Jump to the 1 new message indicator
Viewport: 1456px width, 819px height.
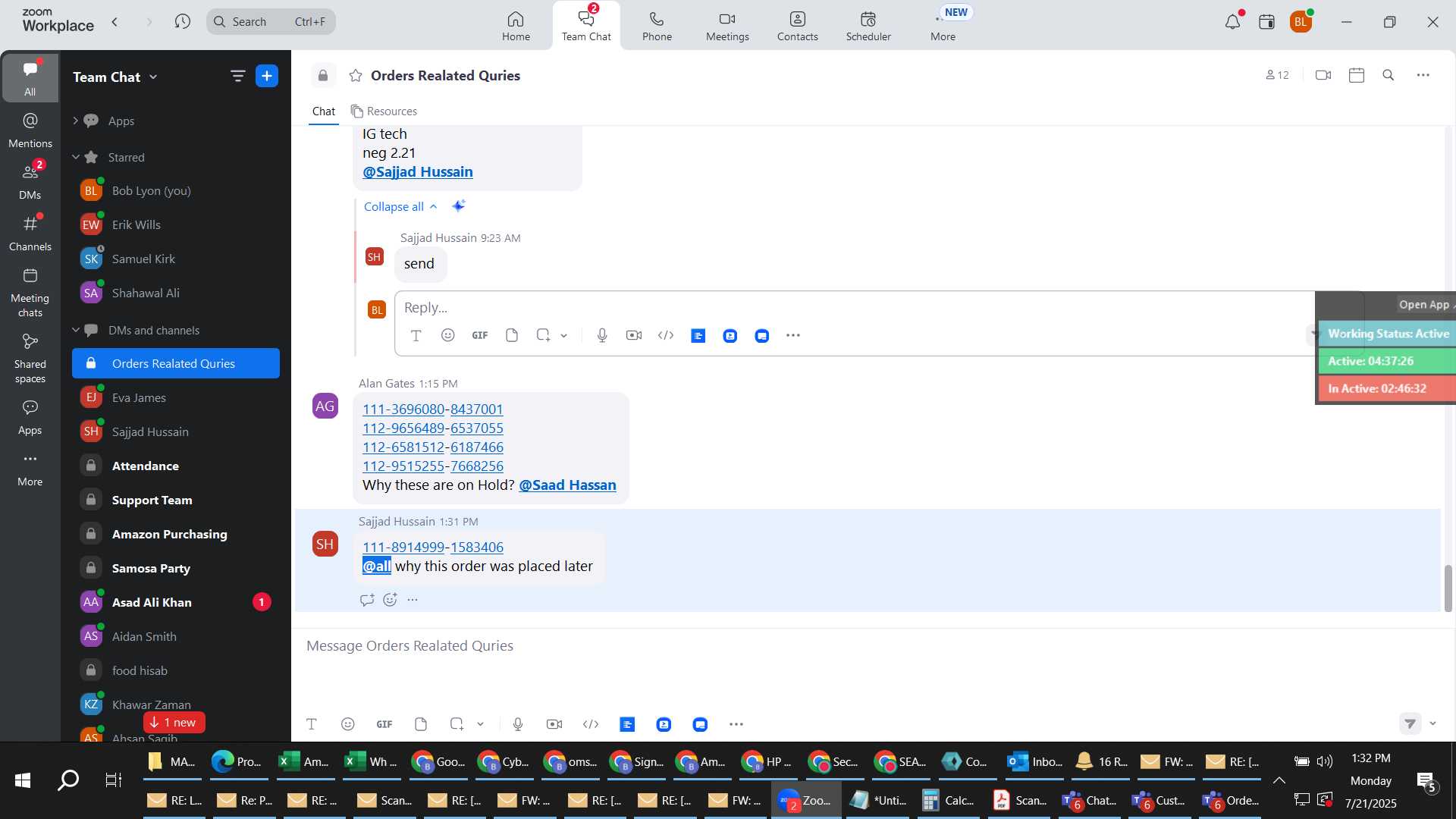(x=174, y=723)
